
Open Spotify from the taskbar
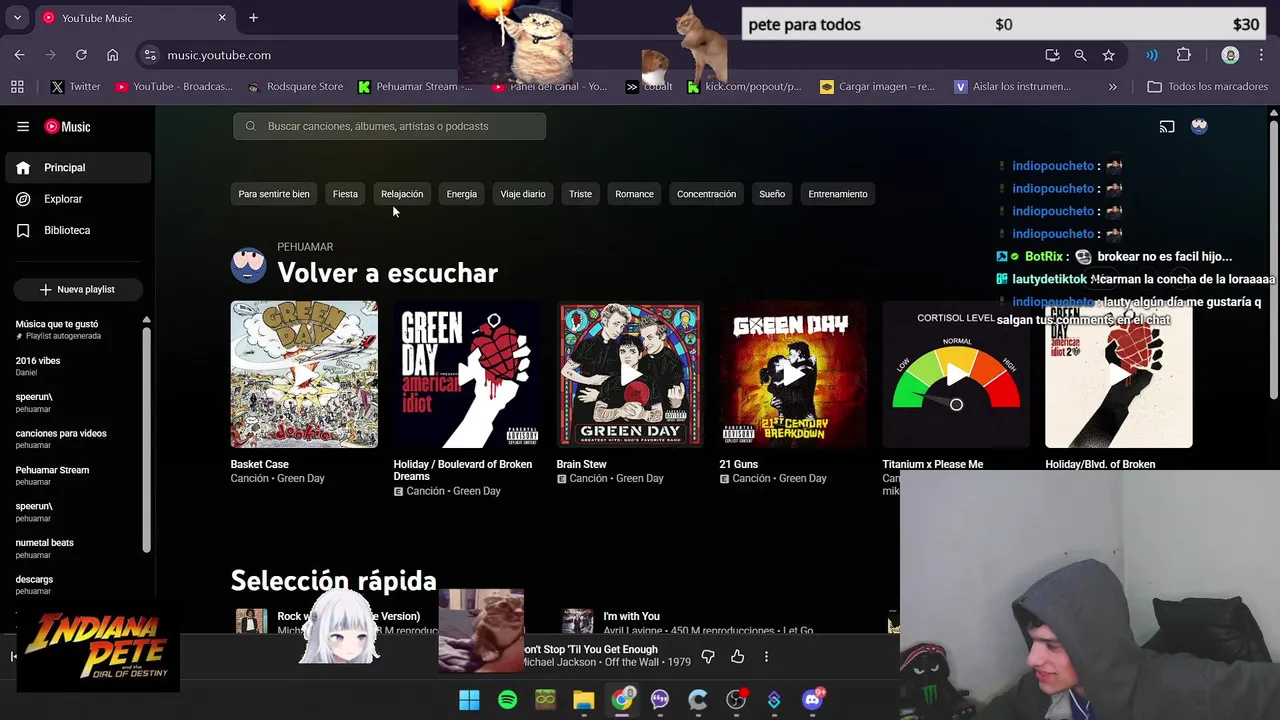pos(507,700)
